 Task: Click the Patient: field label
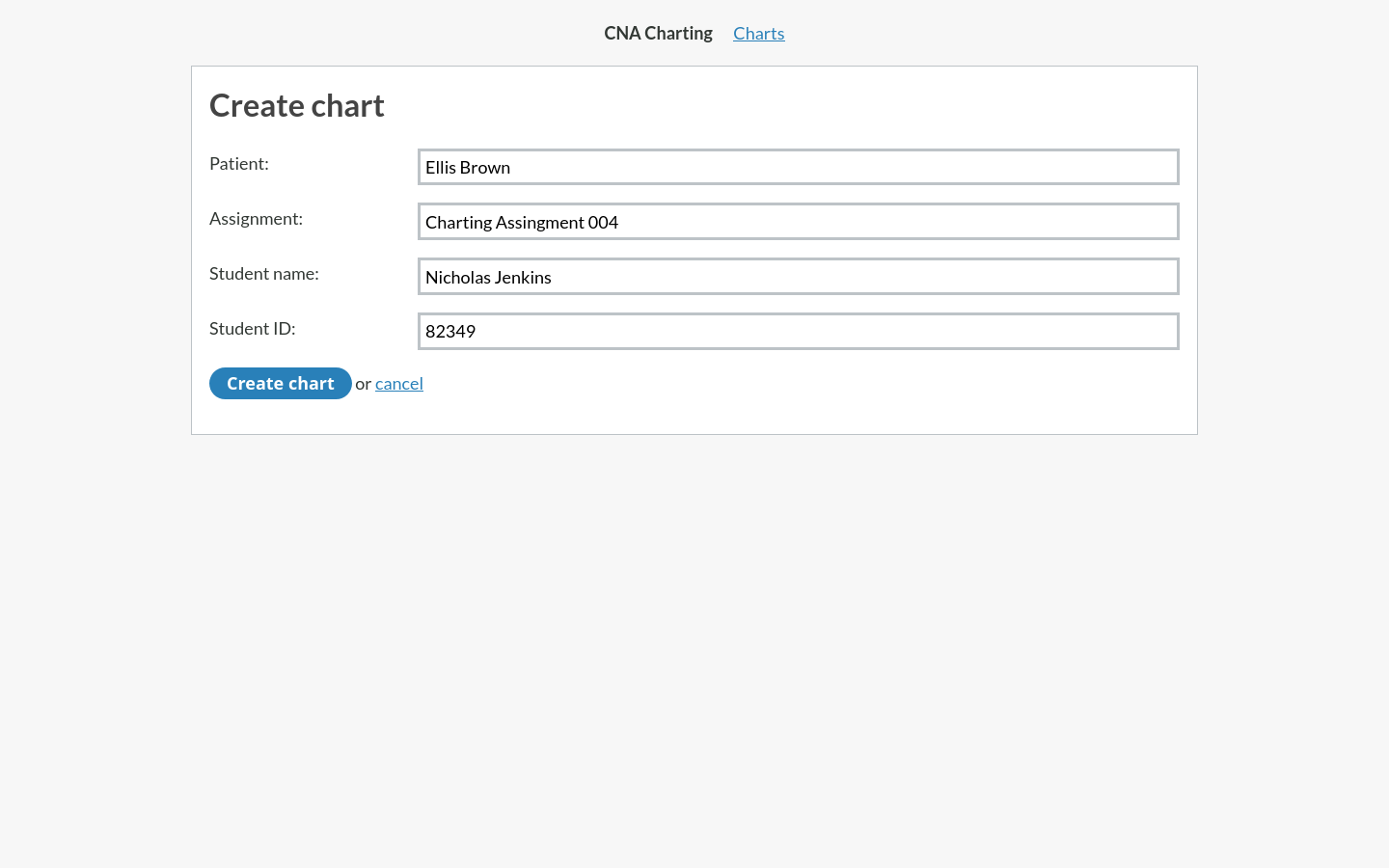point(239,164)
